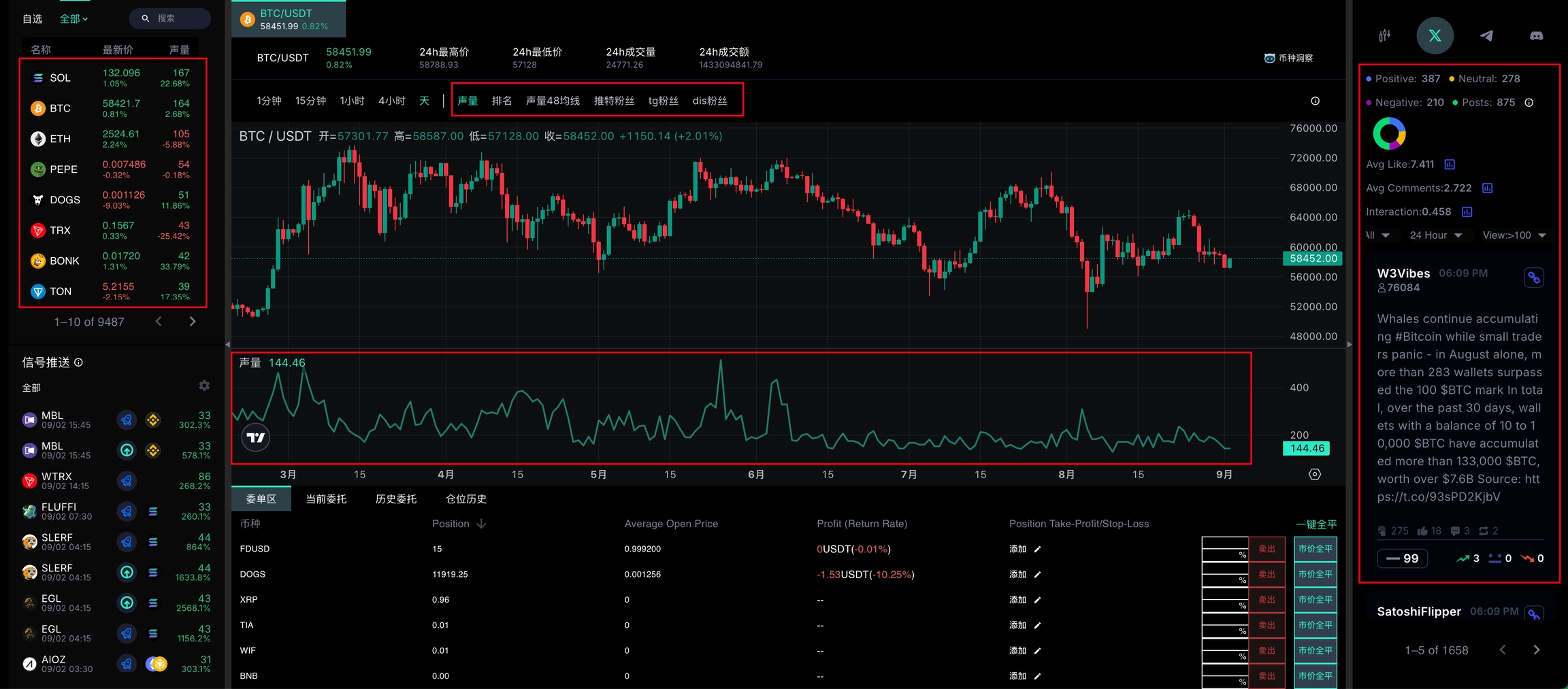Screen dimensions: 1568x689
Task: Click 一键全平 to close all positions
Action: [x=1316, y=524]
